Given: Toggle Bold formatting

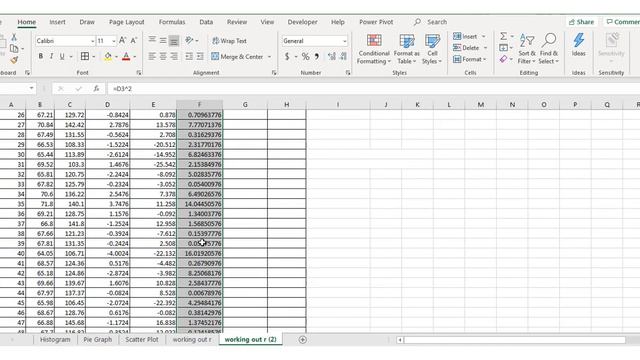Looking at the screenshot, I should click(x=40, y=56).
